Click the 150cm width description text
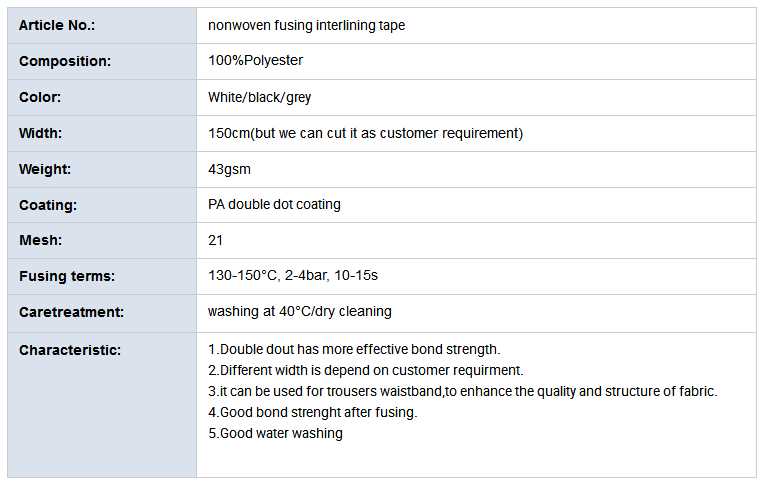768x486 pixels. coord(365,133)
